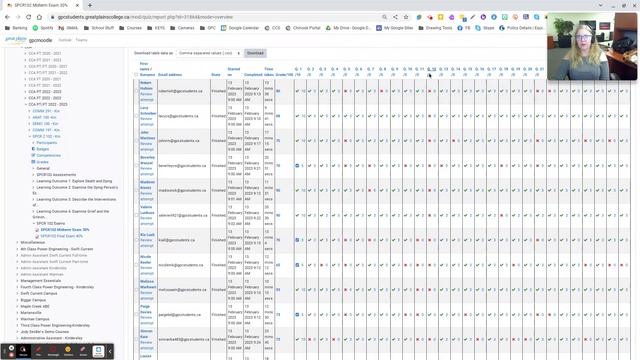Go back with the browser back arrow
The width and height of the screenshot is (640, 360).
click(7, 17)
